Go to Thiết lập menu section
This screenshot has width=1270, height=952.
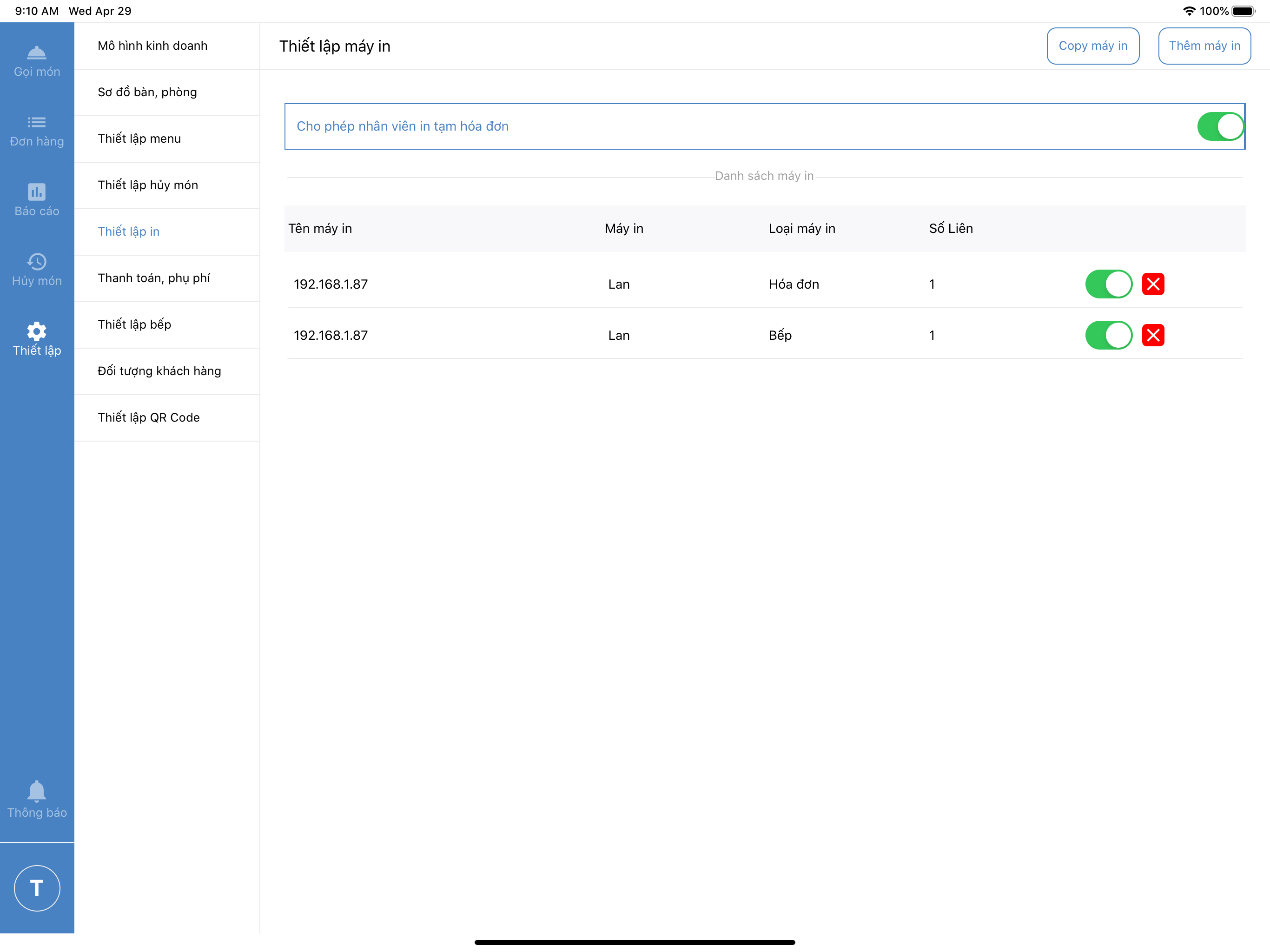(167, 139)
